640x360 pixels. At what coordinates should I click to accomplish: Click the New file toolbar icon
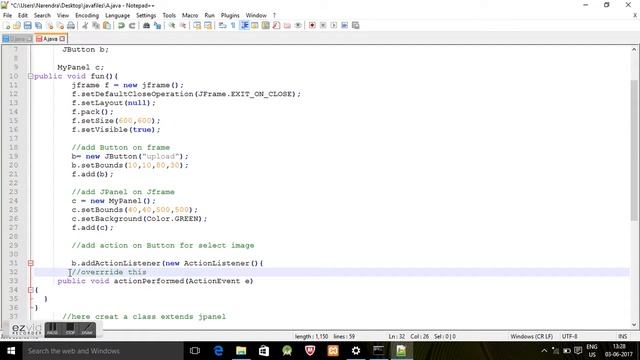[7, 25]
